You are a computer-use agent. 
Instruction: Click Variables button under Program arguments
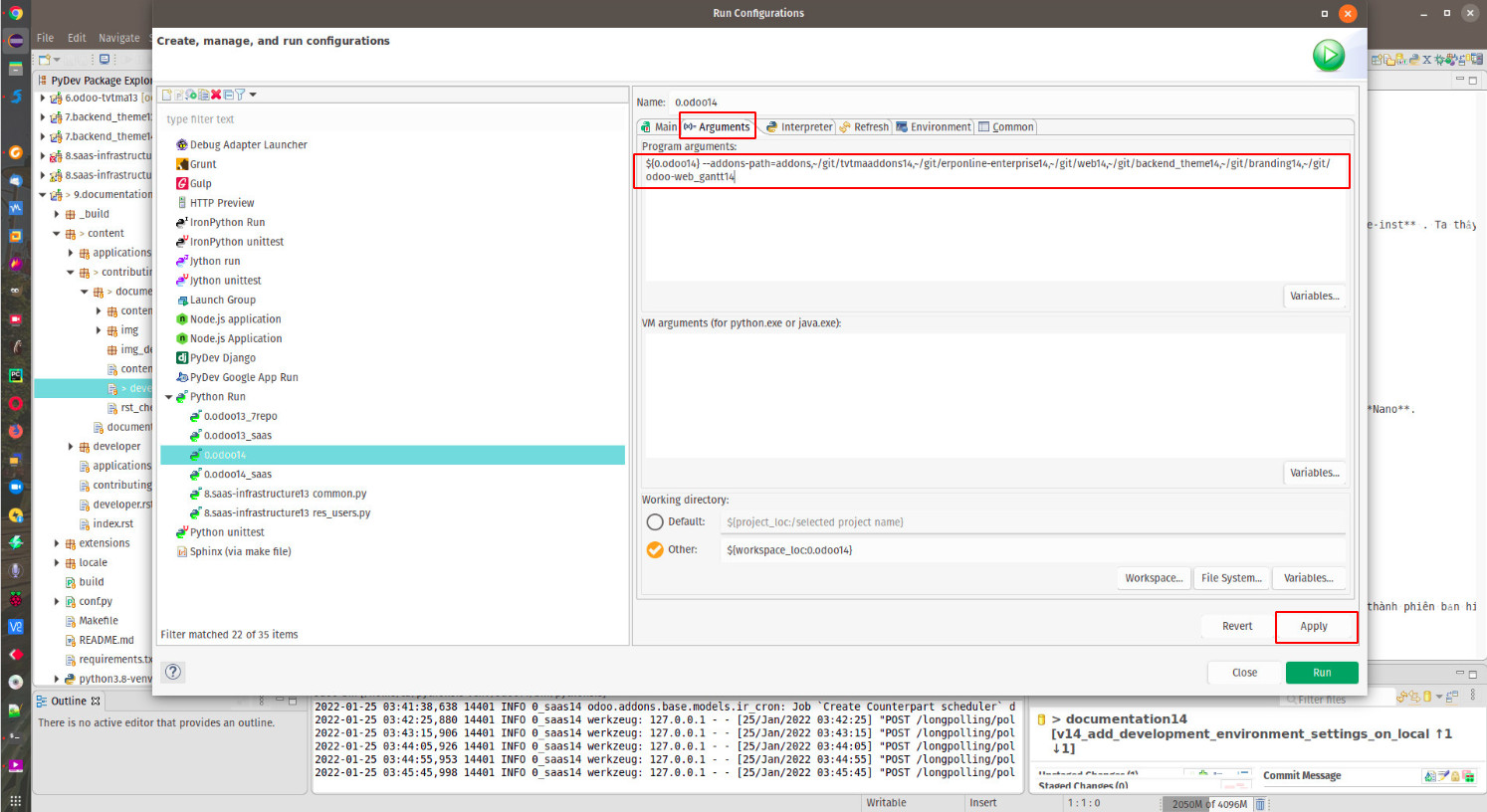1314,296
